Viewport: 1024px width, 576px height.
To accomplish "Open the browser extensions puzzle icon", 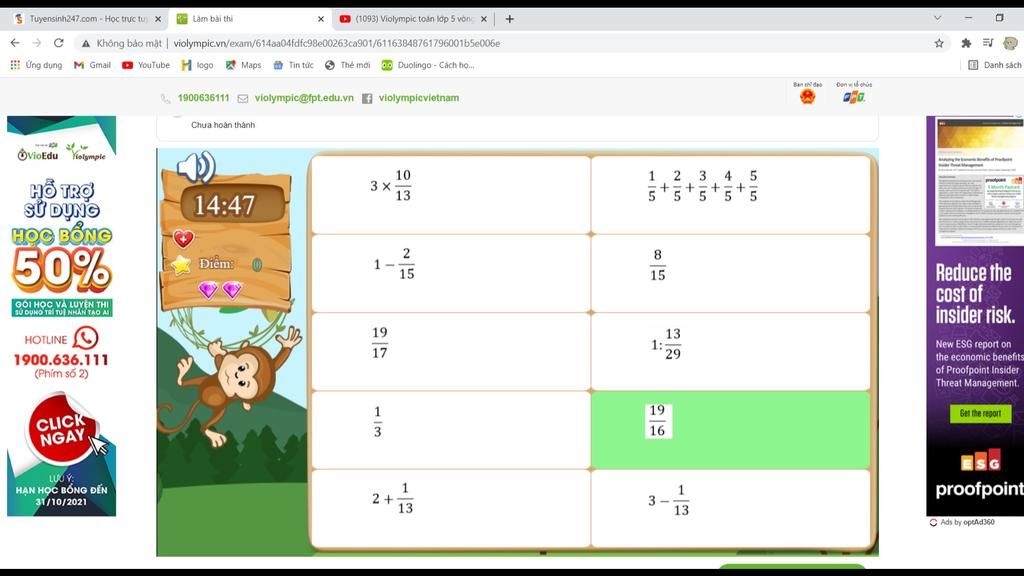I will coord(966,43).
